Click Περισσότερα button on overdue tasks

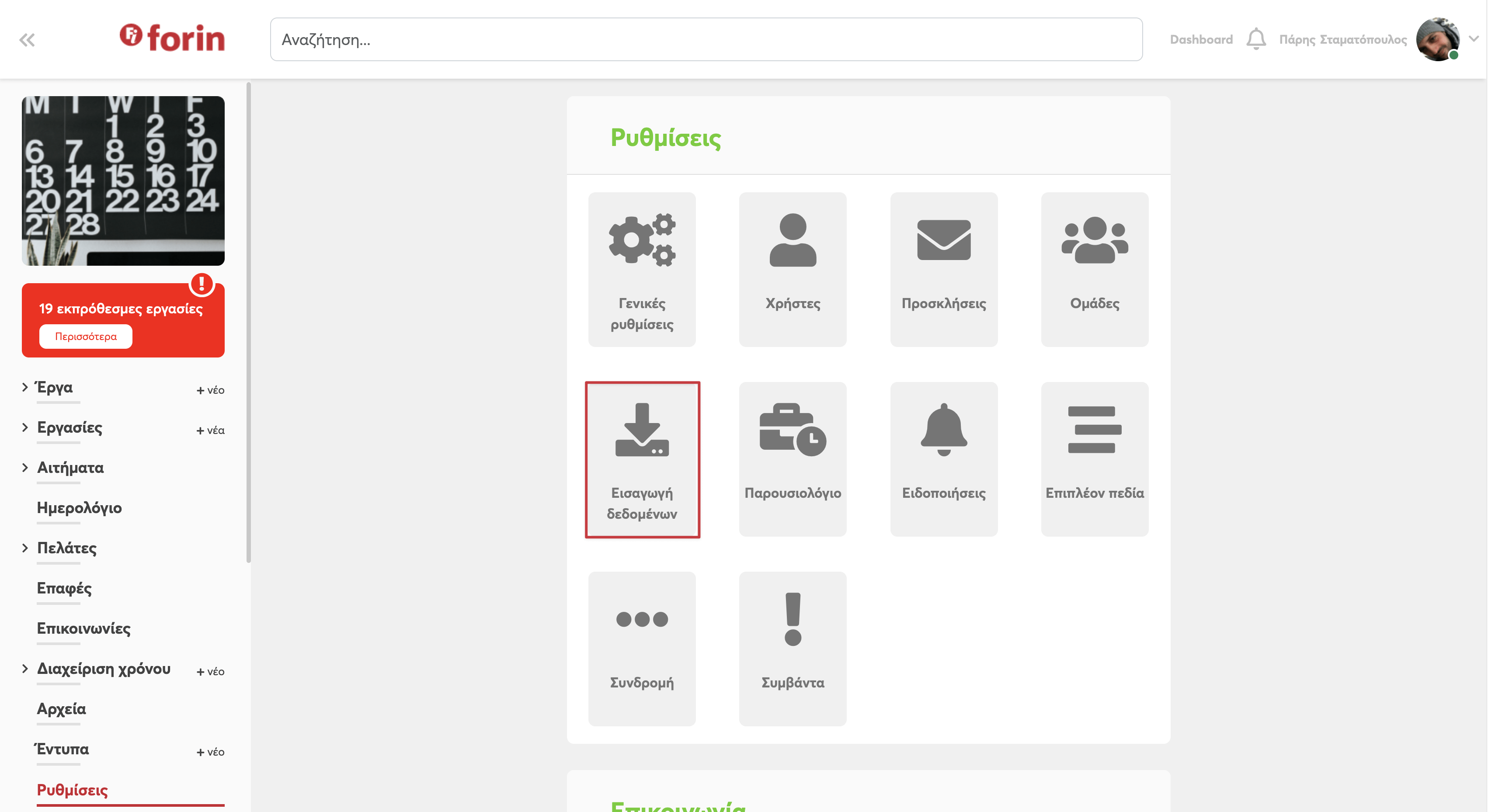86,336
